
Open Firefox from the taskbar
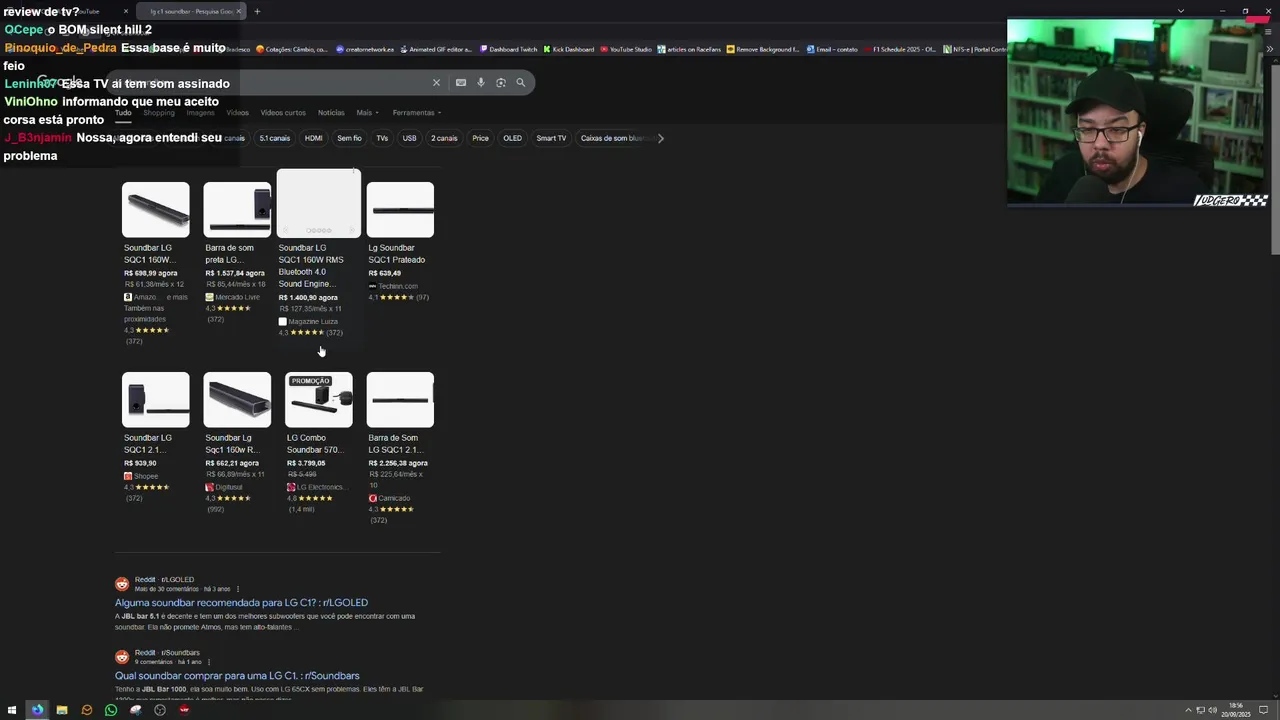[x=37, y=710]
